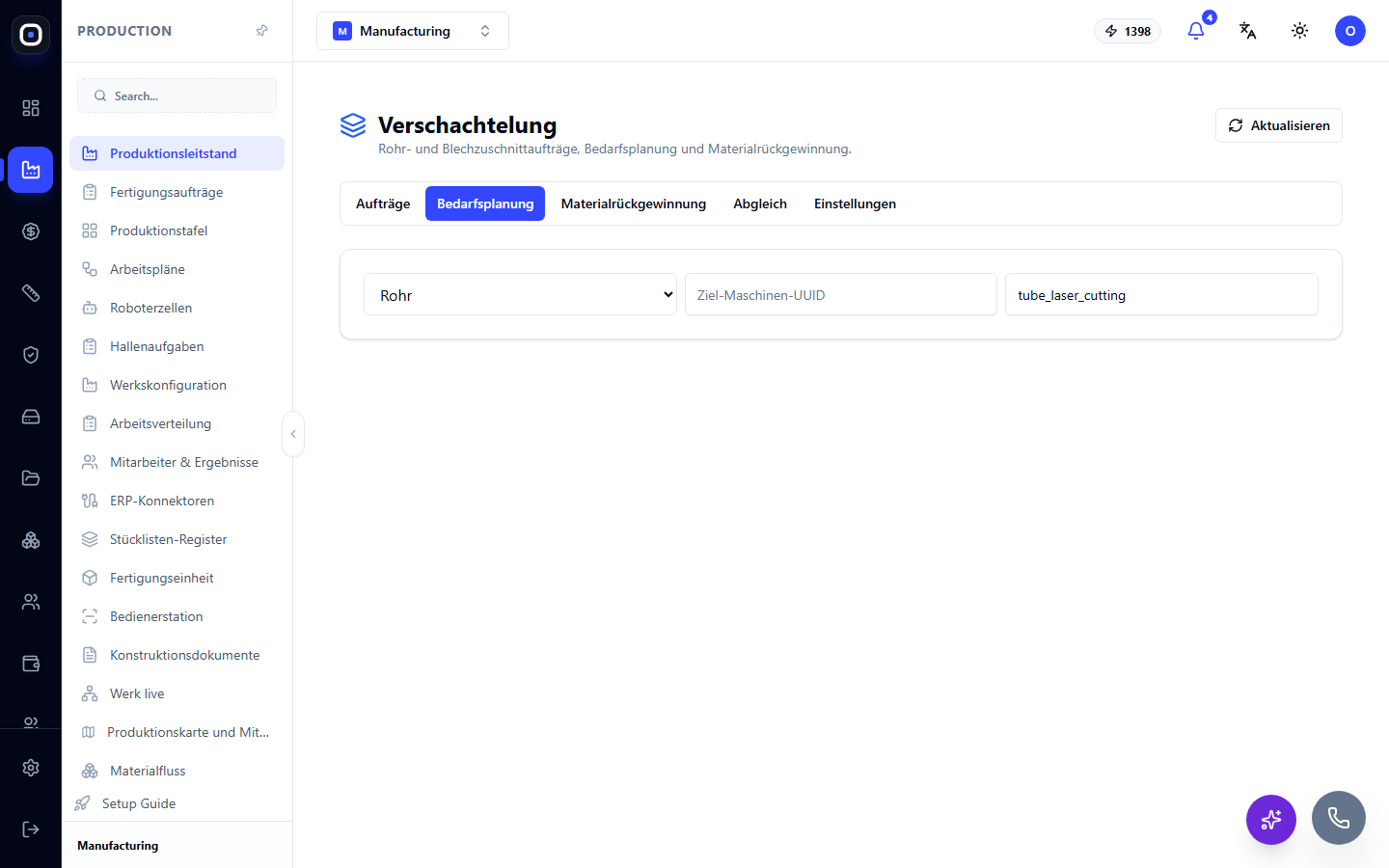Click the app logo at top left
The width and height of the screenshot is (1389, 868).
(31, 35)
